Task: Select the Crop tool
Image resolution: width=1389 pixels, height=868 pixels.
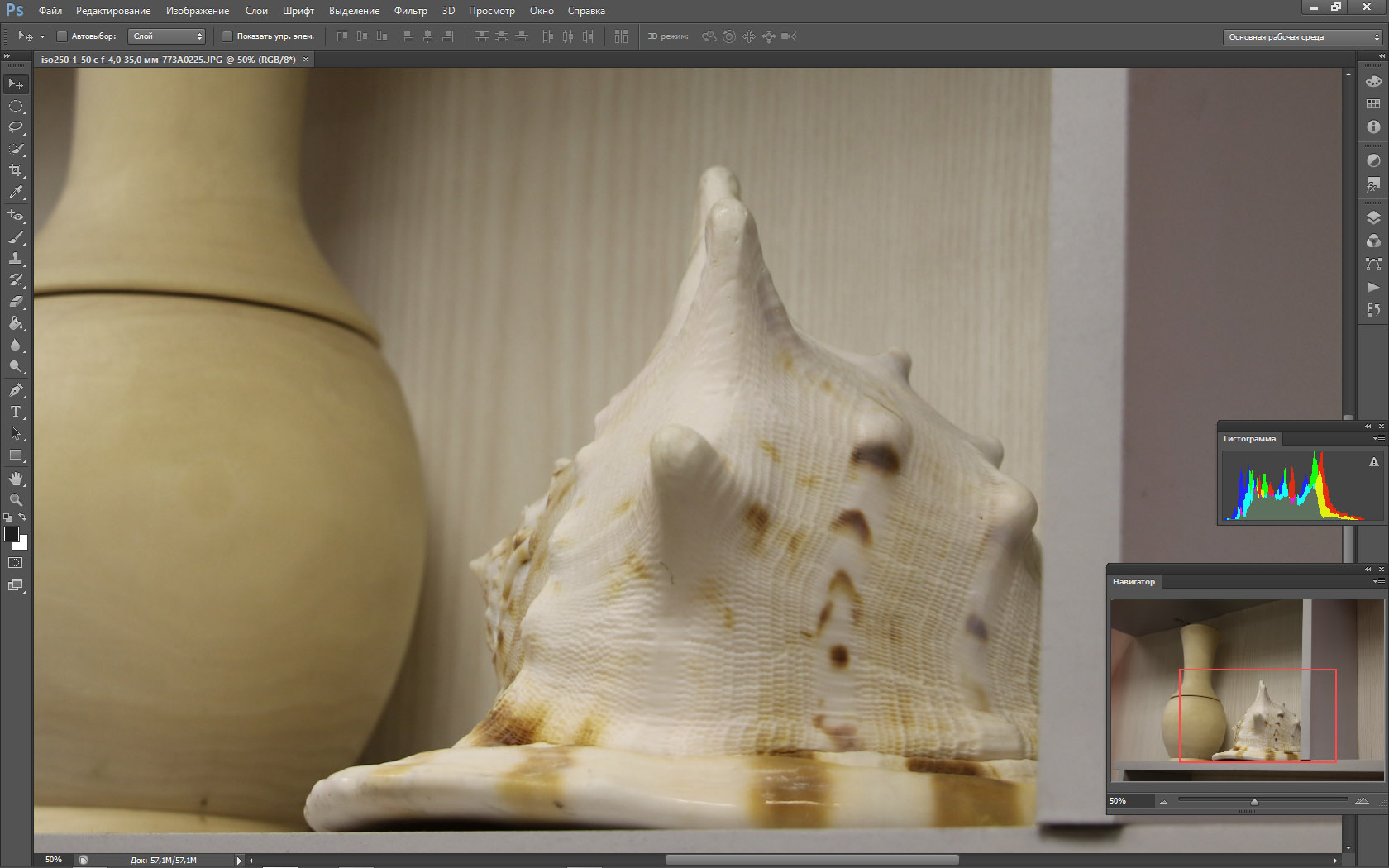Action: 16,170
